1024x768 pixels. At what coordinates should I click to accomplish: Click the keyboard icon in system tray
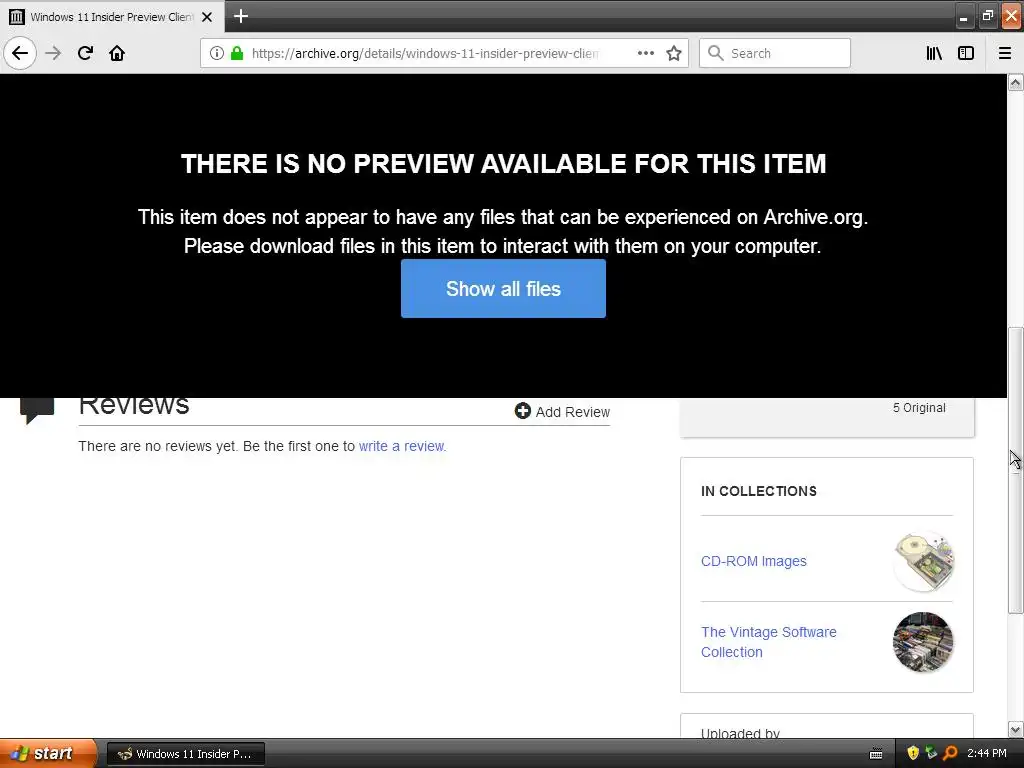(876, 754)
